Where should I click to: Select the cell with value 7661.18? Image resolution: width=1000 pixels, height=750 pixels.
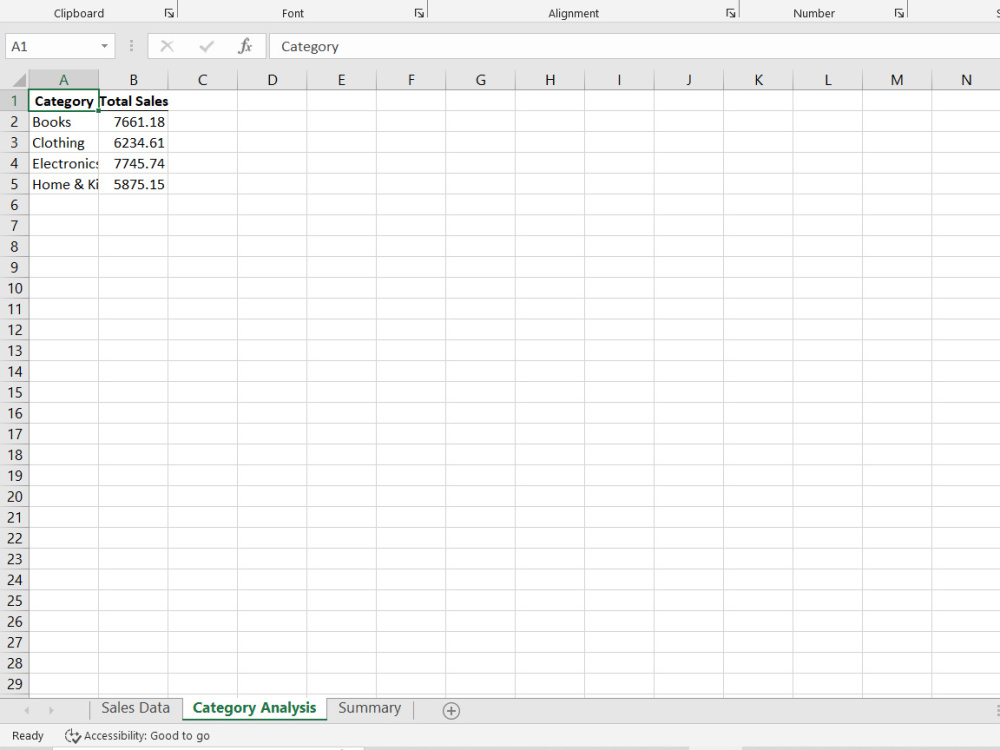point(133,122)
